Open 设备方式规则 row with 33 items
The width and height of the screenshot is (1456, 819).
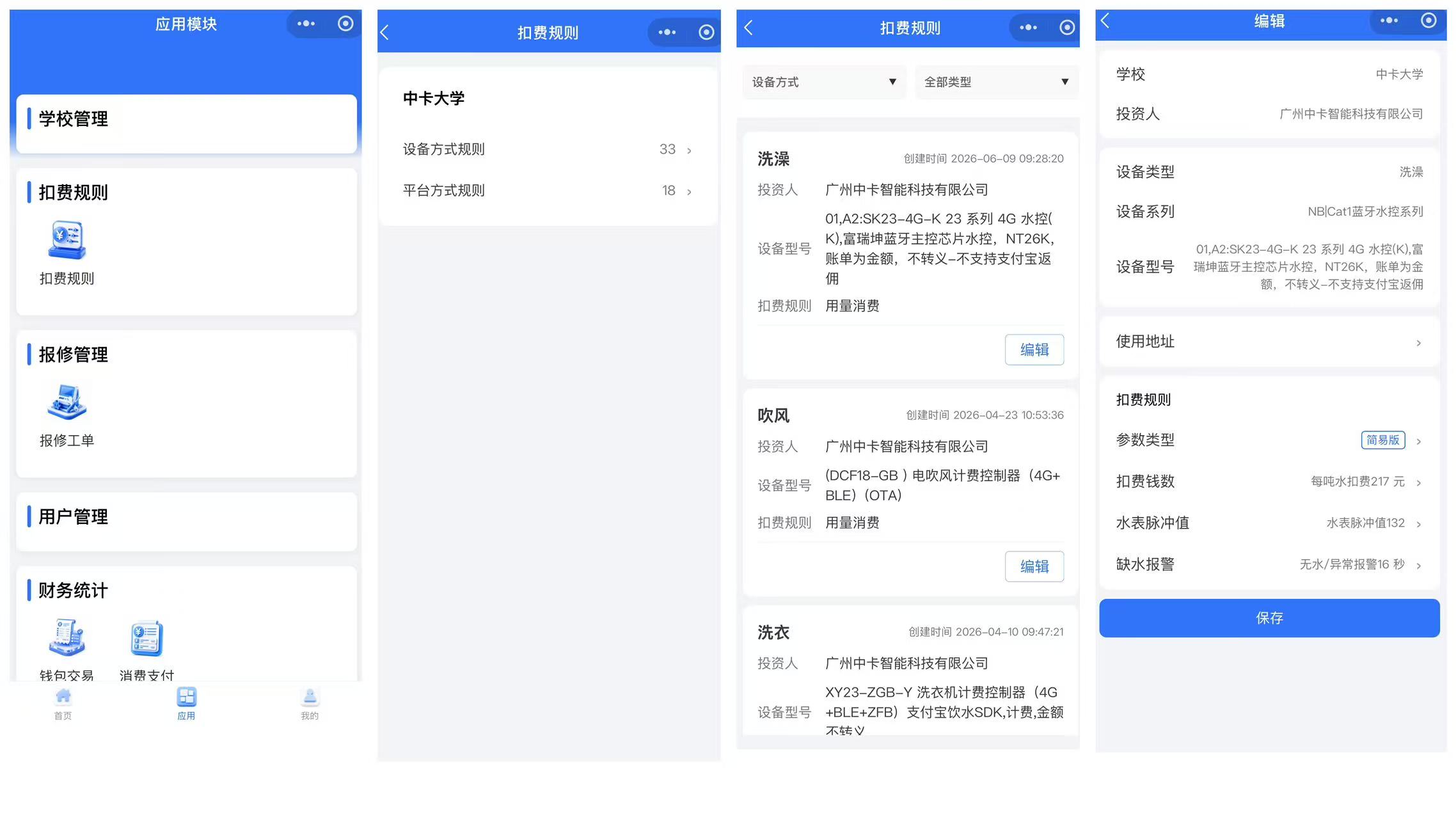(x=548, y=150)
